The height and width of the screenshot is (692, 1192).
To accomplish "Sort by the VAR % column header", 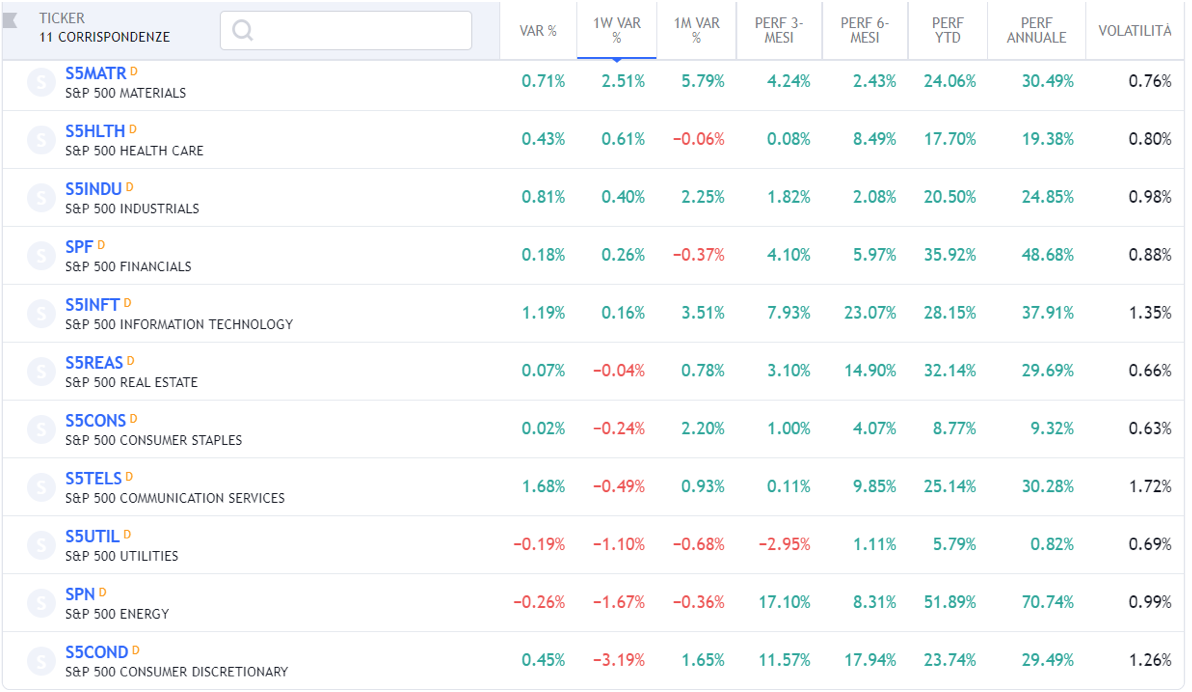I will click(x=538, y=31).
